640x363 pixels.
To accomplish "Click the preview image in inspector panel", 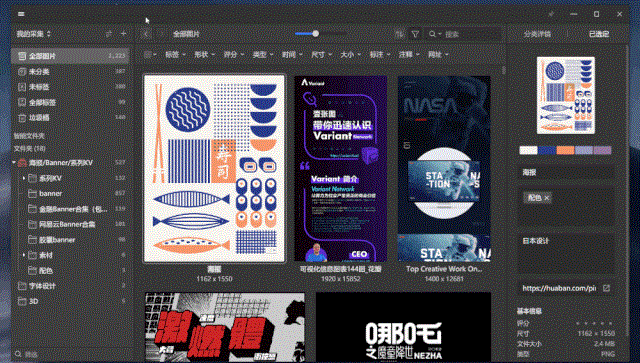I will (x=566, y=95).
